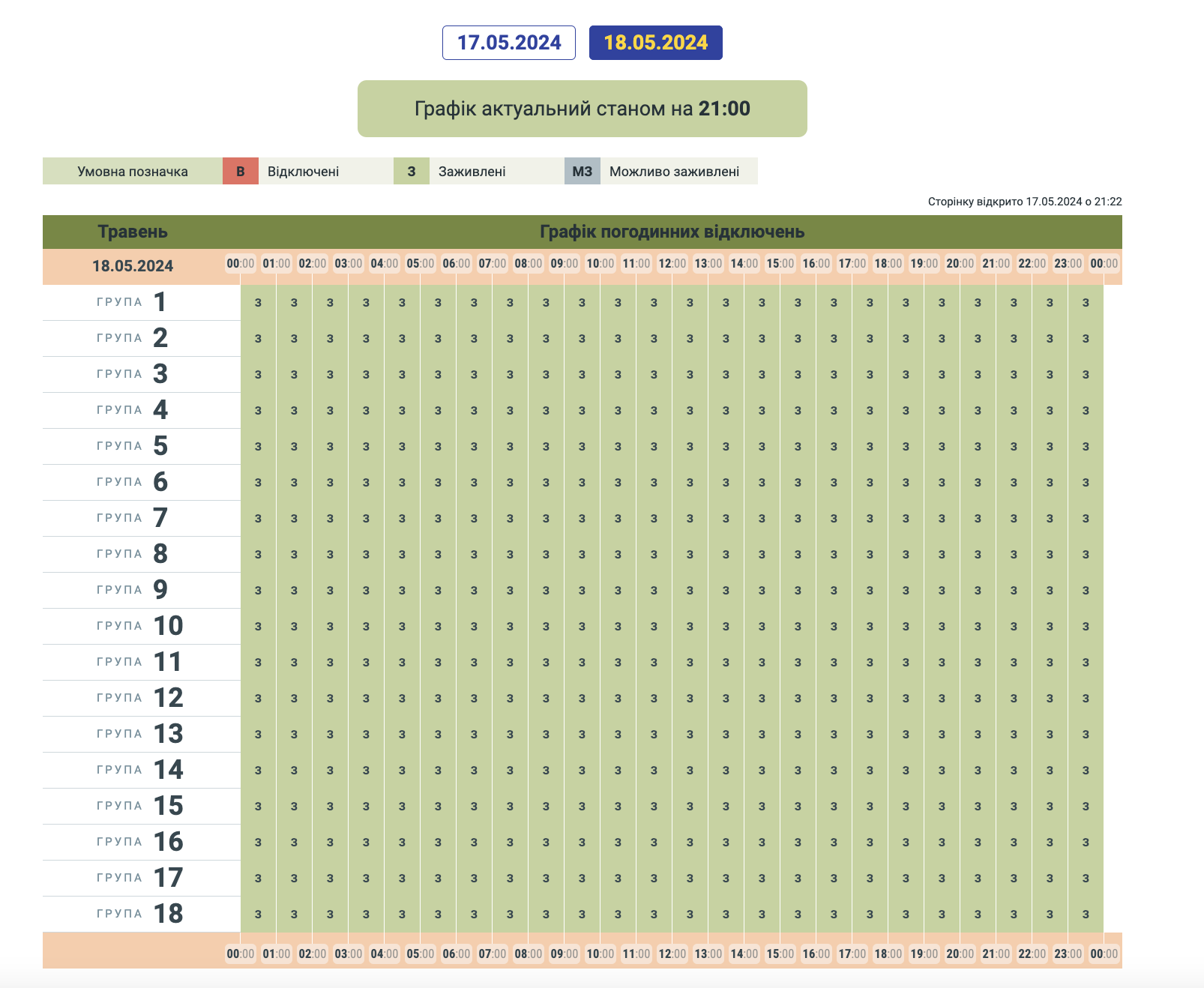
Task: Select the Група 10 row label
Action: pyautogui.click(x=140, y=626)
